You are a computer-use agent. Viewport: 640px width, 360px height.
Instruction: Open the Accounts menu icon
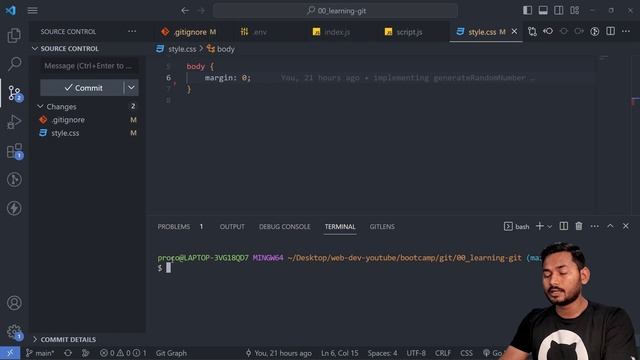click(14, 303)
